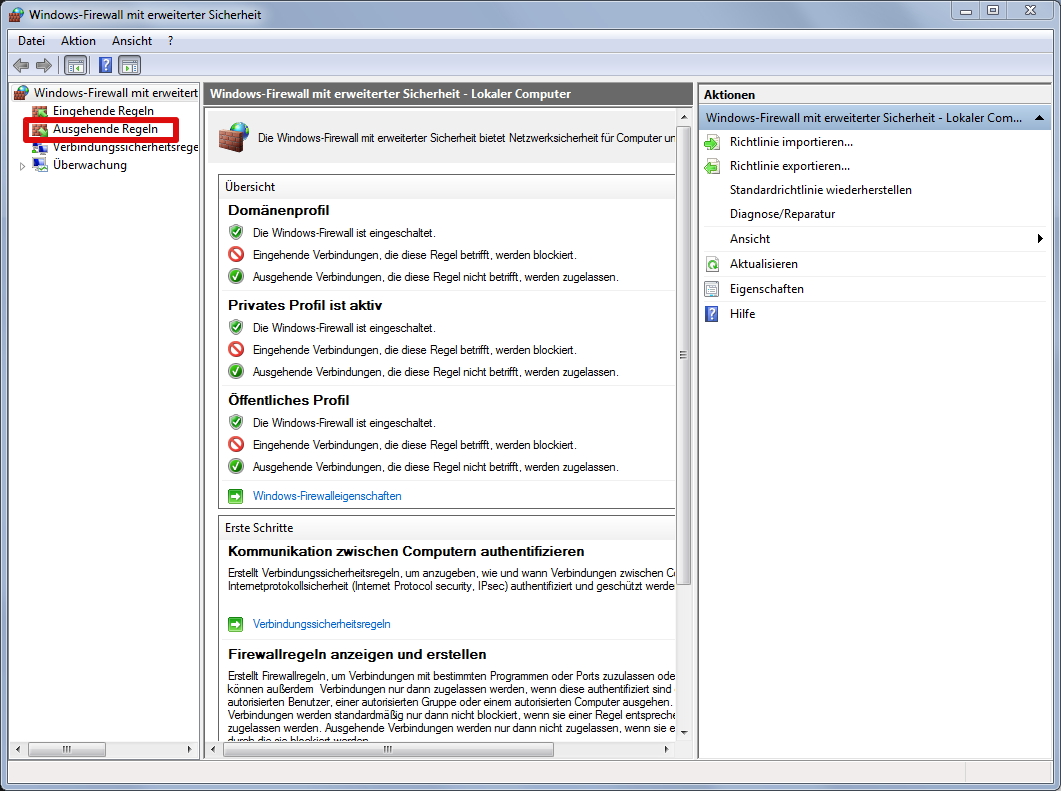This screenshot has height=791, width=1061.
Task: Click the green check icon under Domänenprofil firewall status
Action: (x=235, y=233)
